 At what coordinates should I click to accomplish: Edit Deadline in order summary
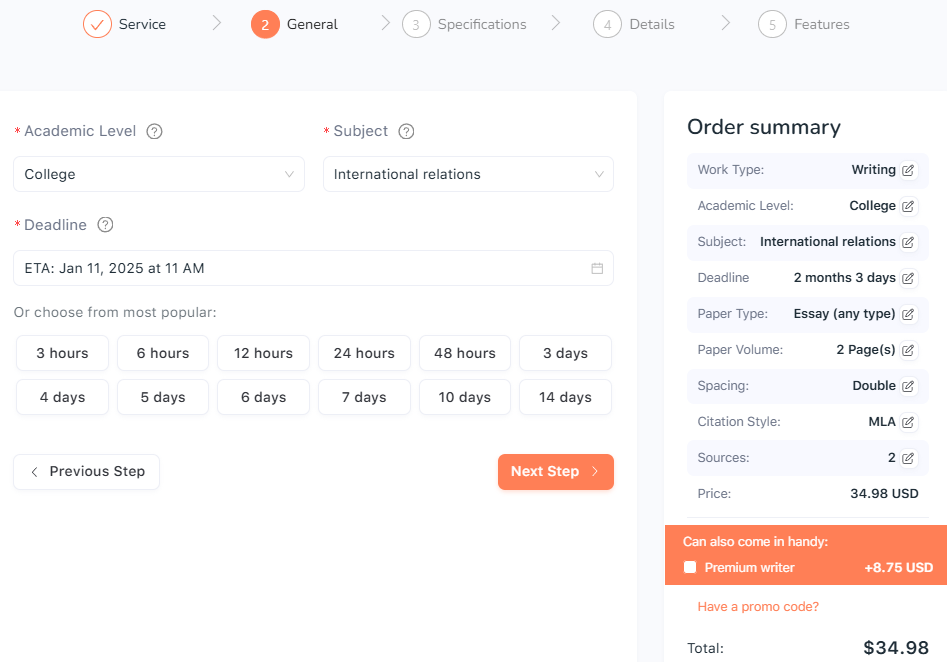pyautogui.click(x=908, y=278)
